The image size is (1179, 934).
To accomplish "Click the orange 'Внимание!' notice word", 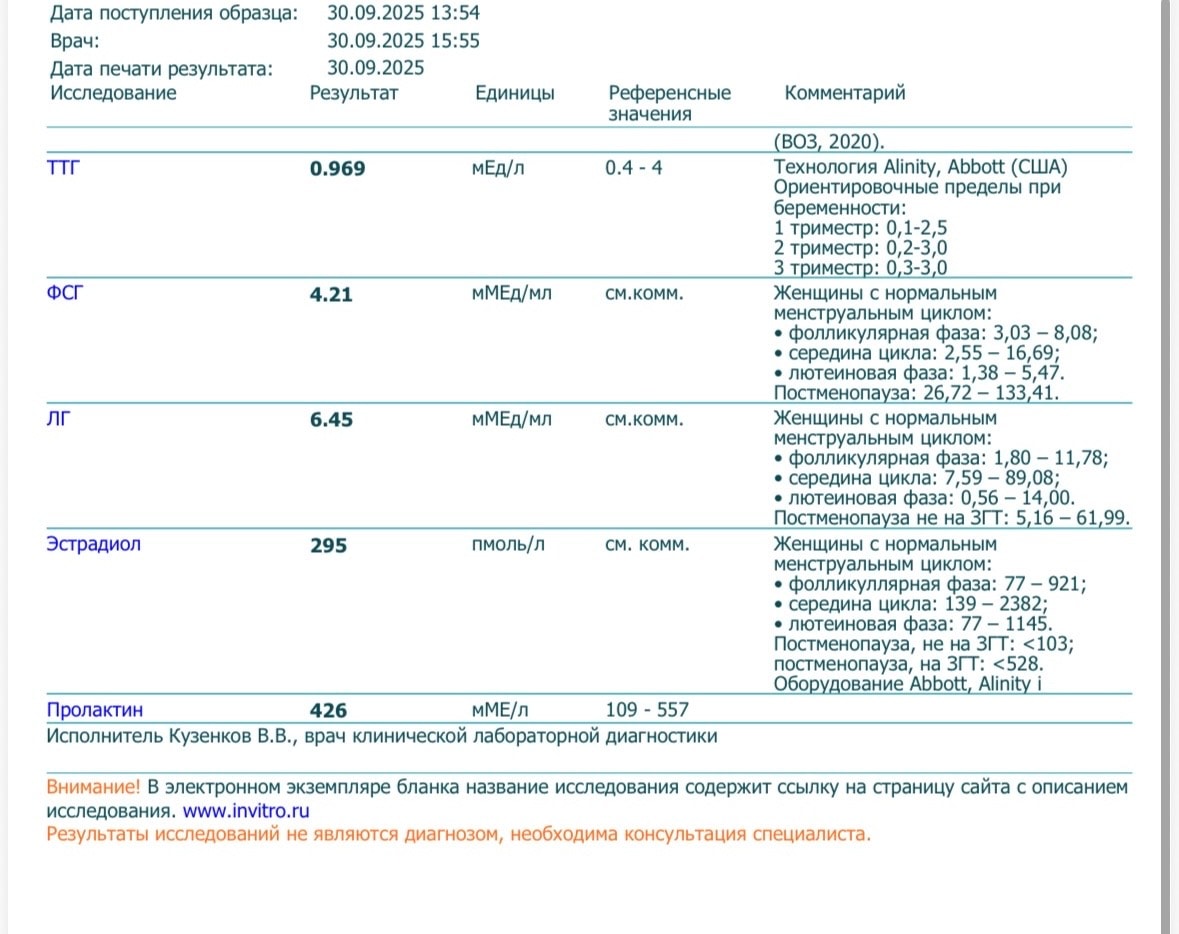I will point(93,787).
